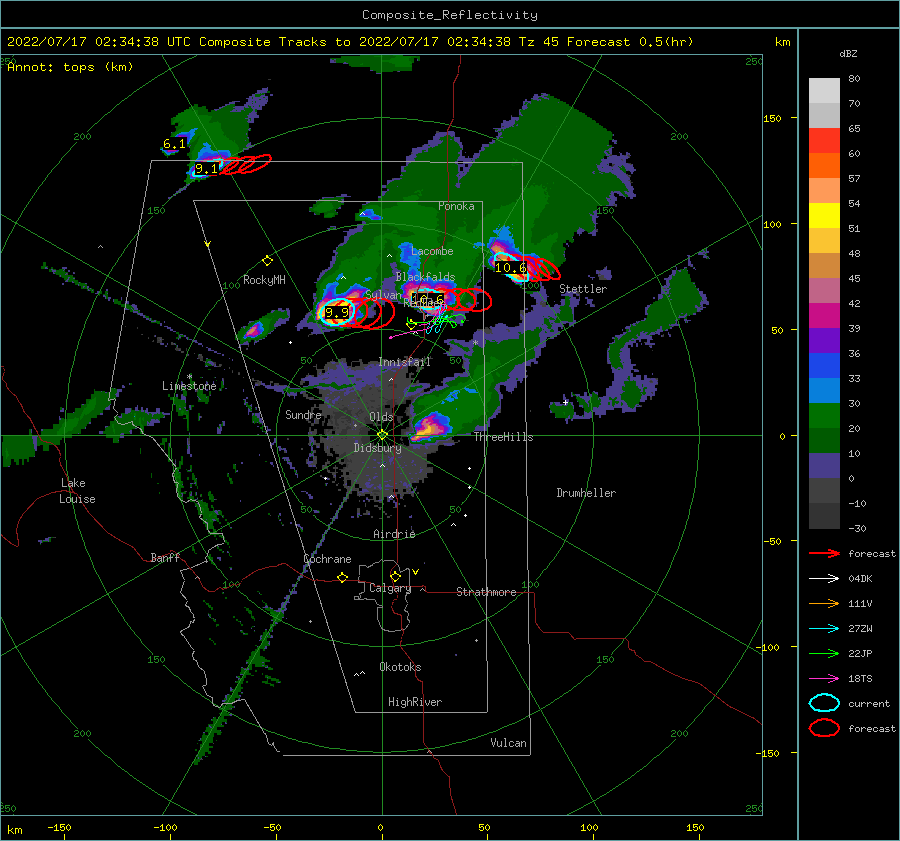Click the dBZ legend heading
Image resolution: width=900 pixels, height=841 pixels.
pyautogui.click(x=848, y=54)
